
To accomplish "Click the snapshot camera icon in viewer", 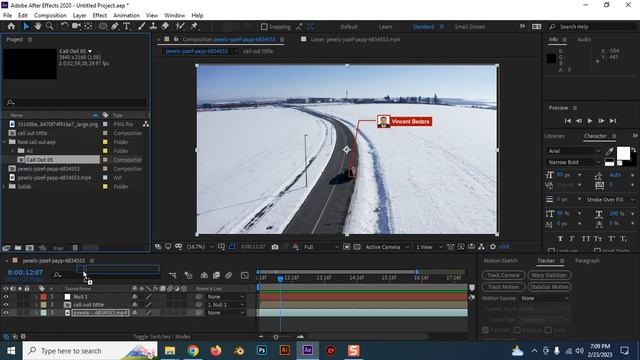I will tap(275, 247).
